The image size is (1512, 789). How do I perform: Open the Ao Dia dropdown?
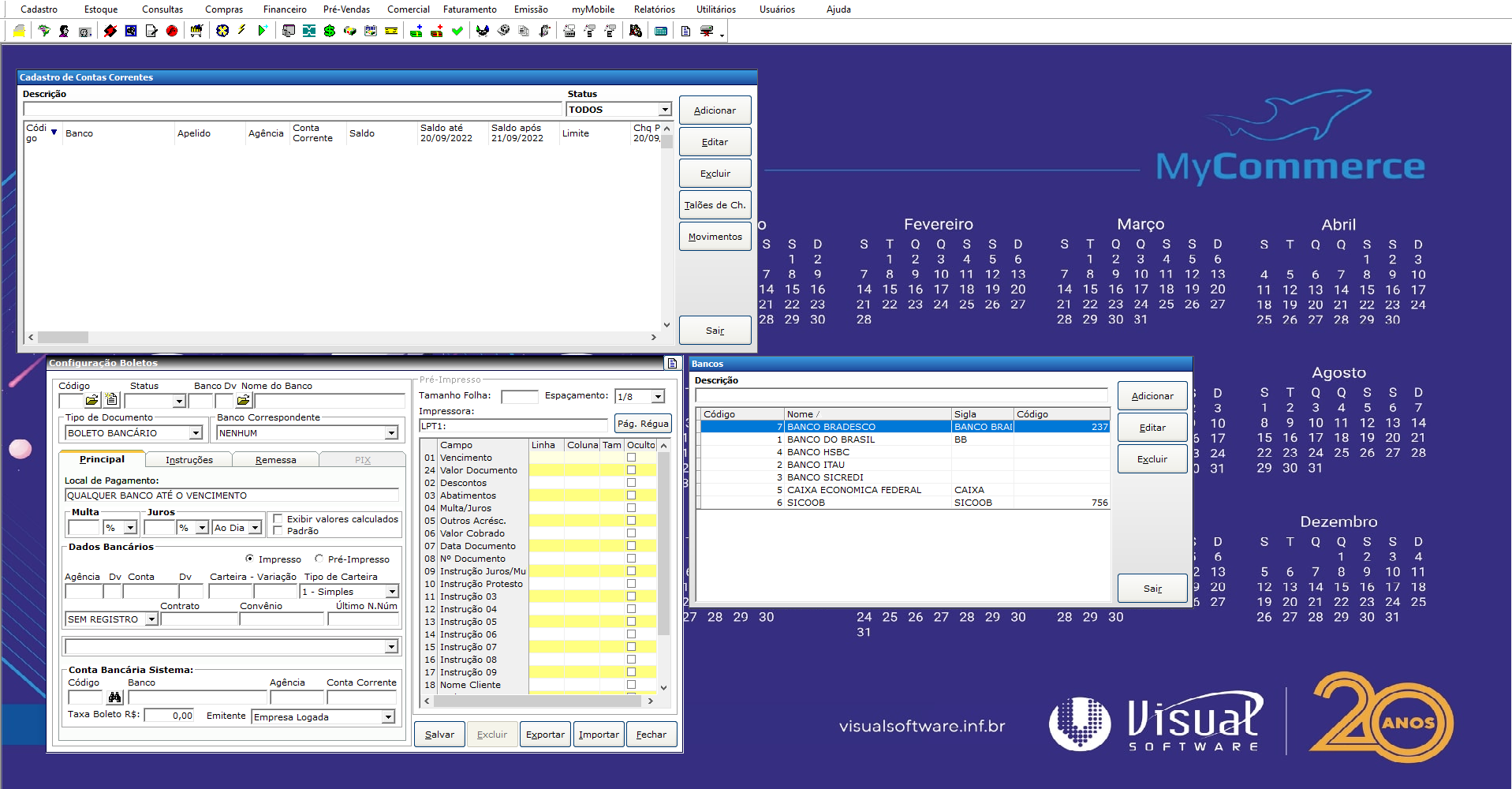coord(255,528)
